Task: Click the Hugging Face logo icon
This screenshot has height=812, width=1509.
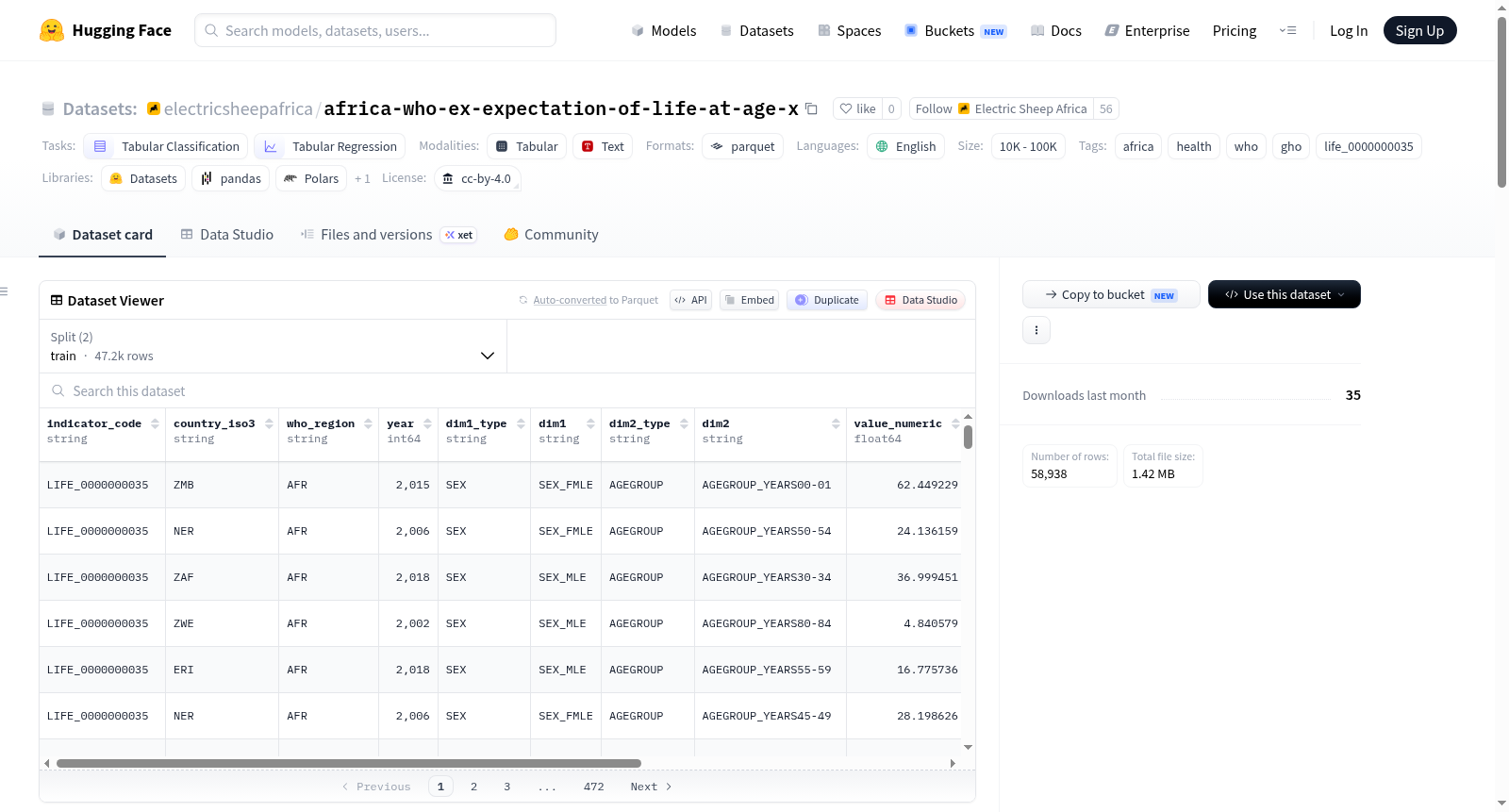Action: (52, 30)
